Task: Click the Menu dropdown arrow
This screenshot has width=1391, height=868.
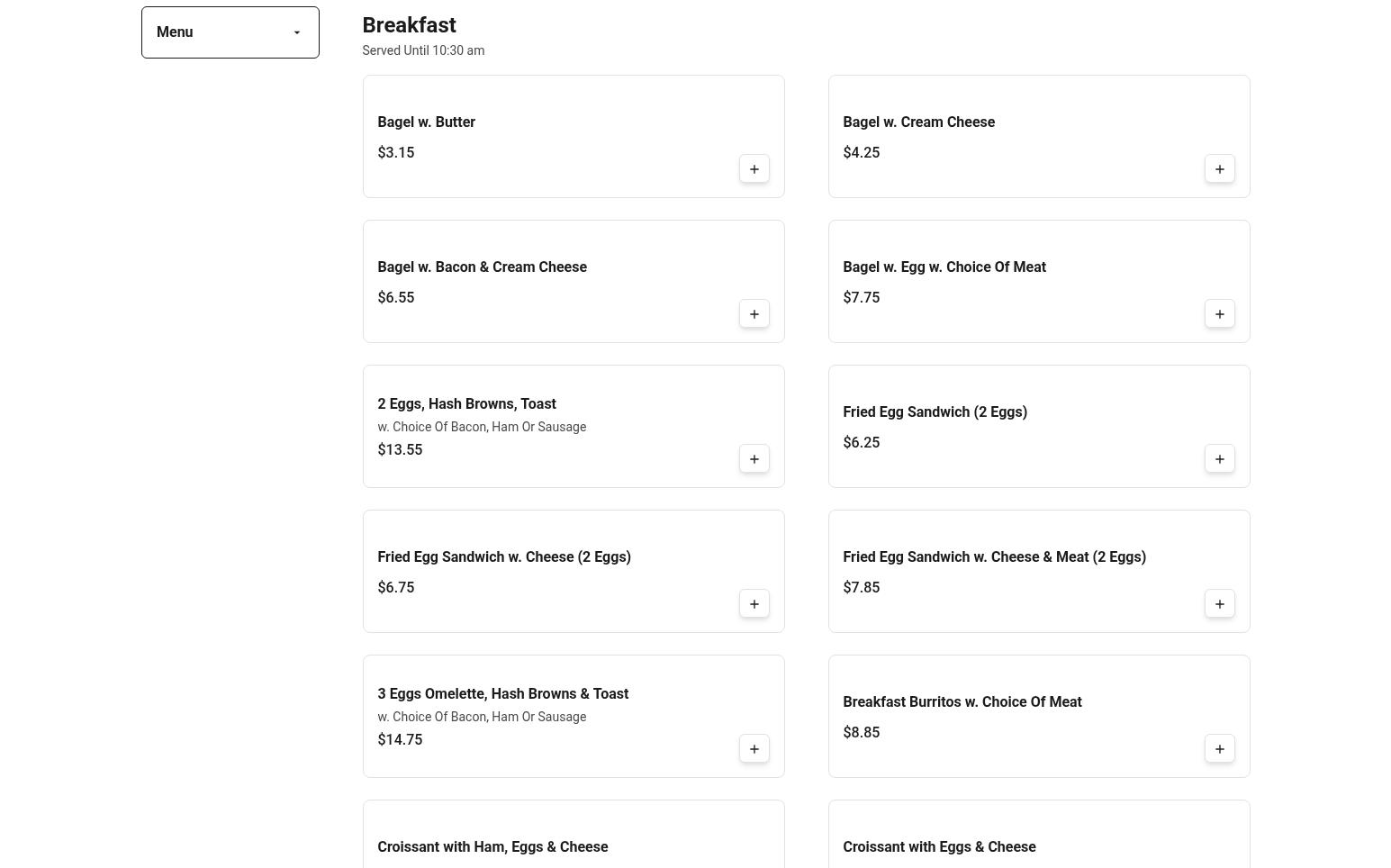Action: (x=297, y=32)
